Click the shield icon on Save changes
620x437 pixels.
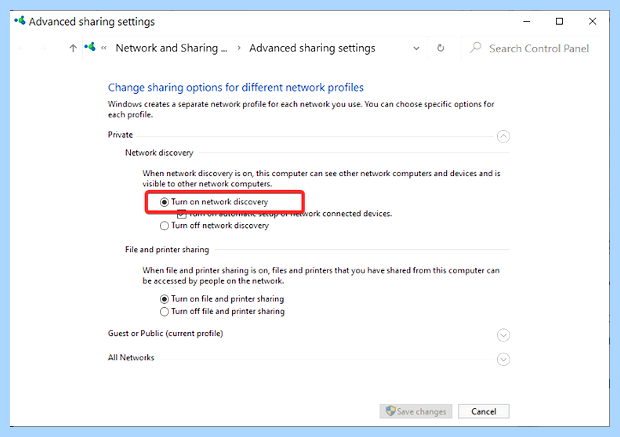390,411
